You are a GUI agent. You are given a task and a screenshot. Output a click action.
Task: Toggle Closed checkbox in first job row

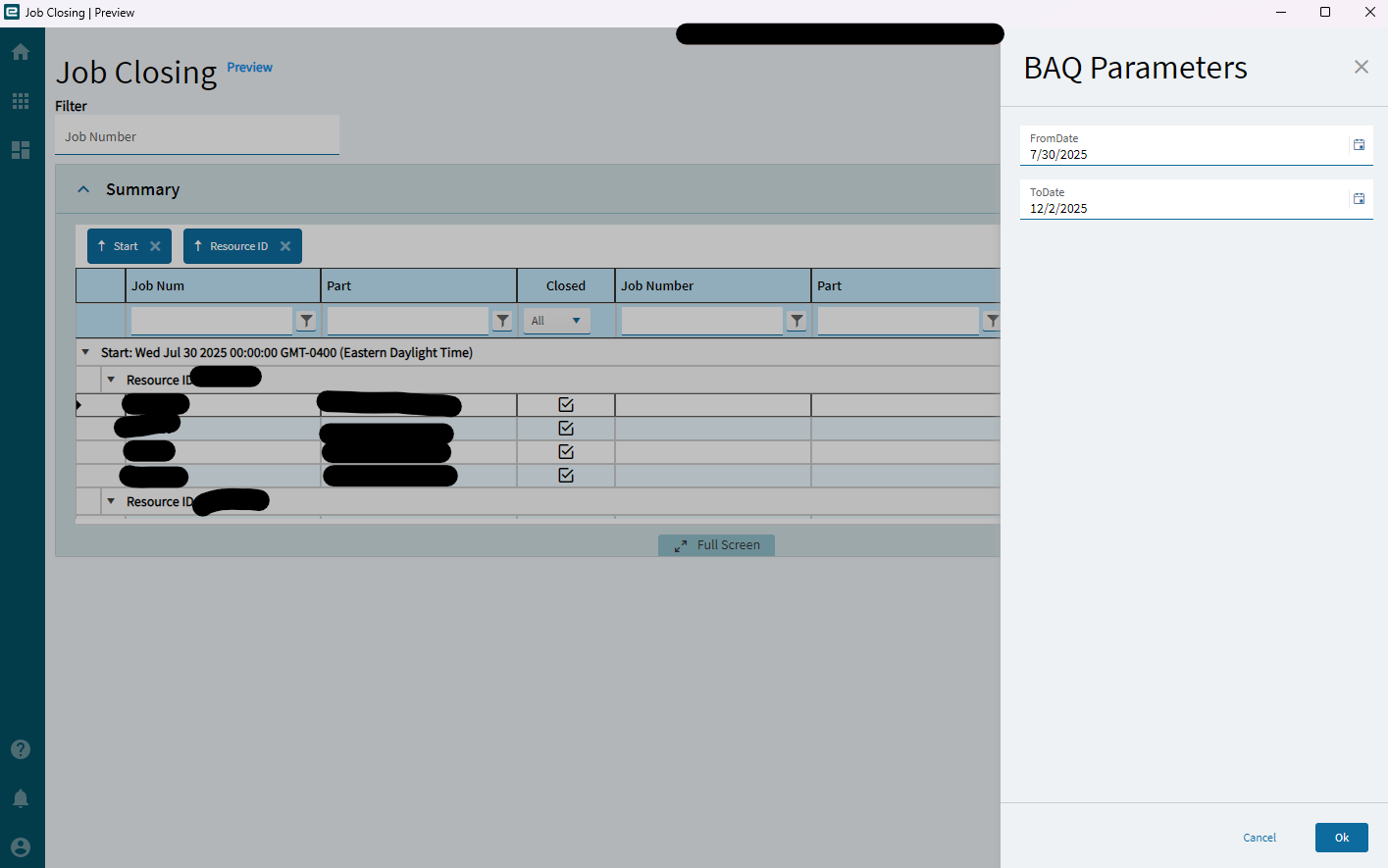click(x=566, y=405)
